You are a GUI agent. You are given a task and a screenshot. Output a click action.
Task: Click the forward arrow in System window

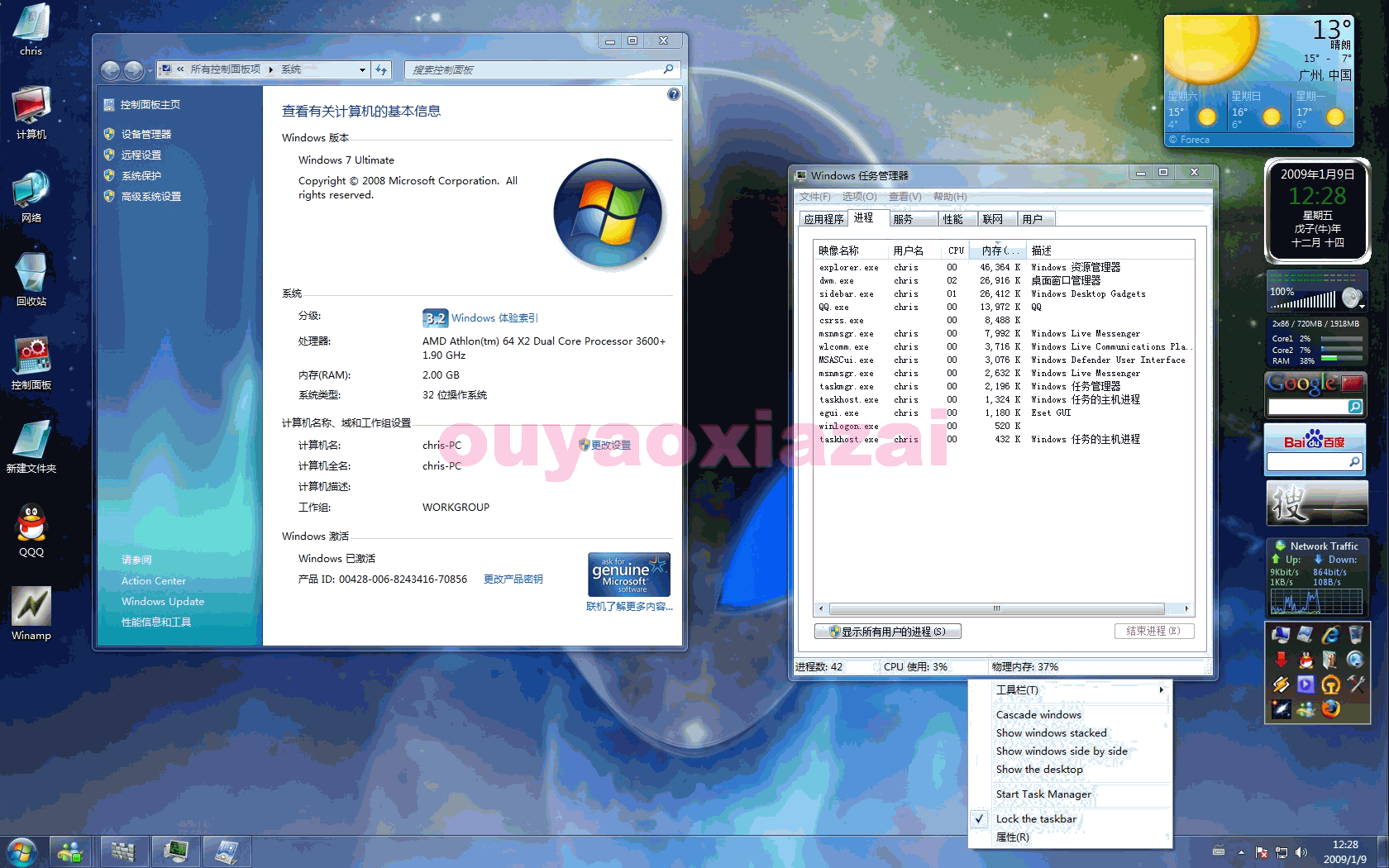(x=132, y=70)
